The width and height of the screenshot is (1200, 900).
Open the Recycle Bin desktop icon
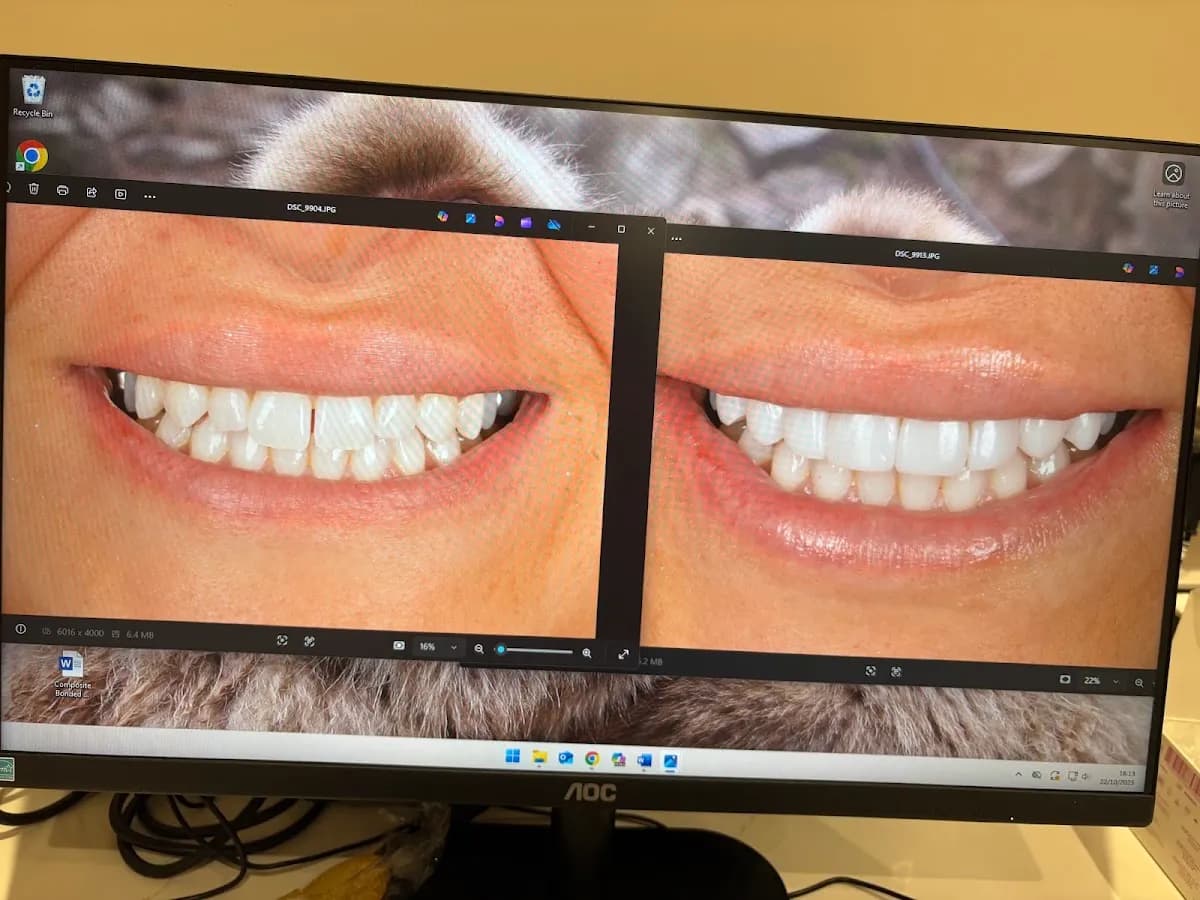[33, 96]
